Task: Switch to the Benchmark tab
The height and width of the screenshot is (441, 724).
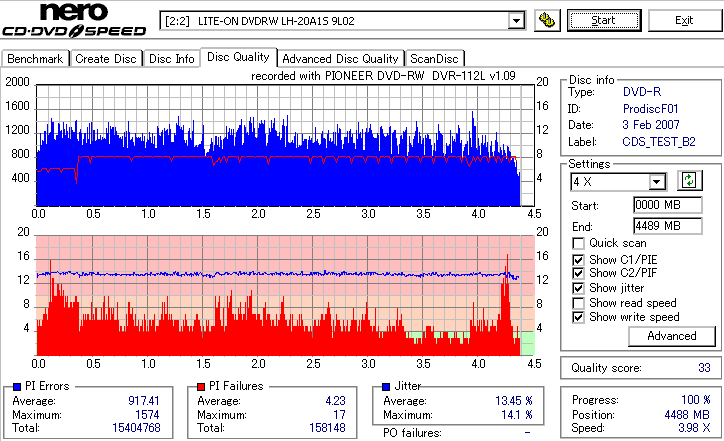Action: (35, 59)
